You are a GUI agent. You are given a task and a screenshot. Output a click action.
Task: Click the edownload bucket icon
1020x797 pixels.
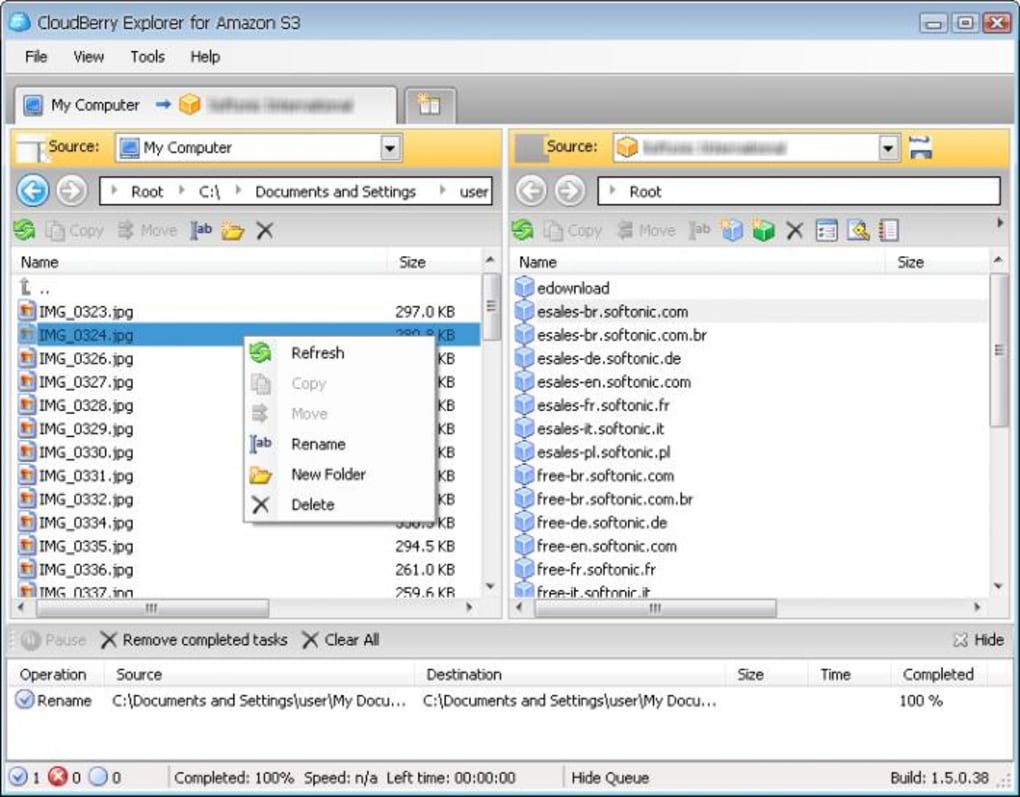coord(524,288)
